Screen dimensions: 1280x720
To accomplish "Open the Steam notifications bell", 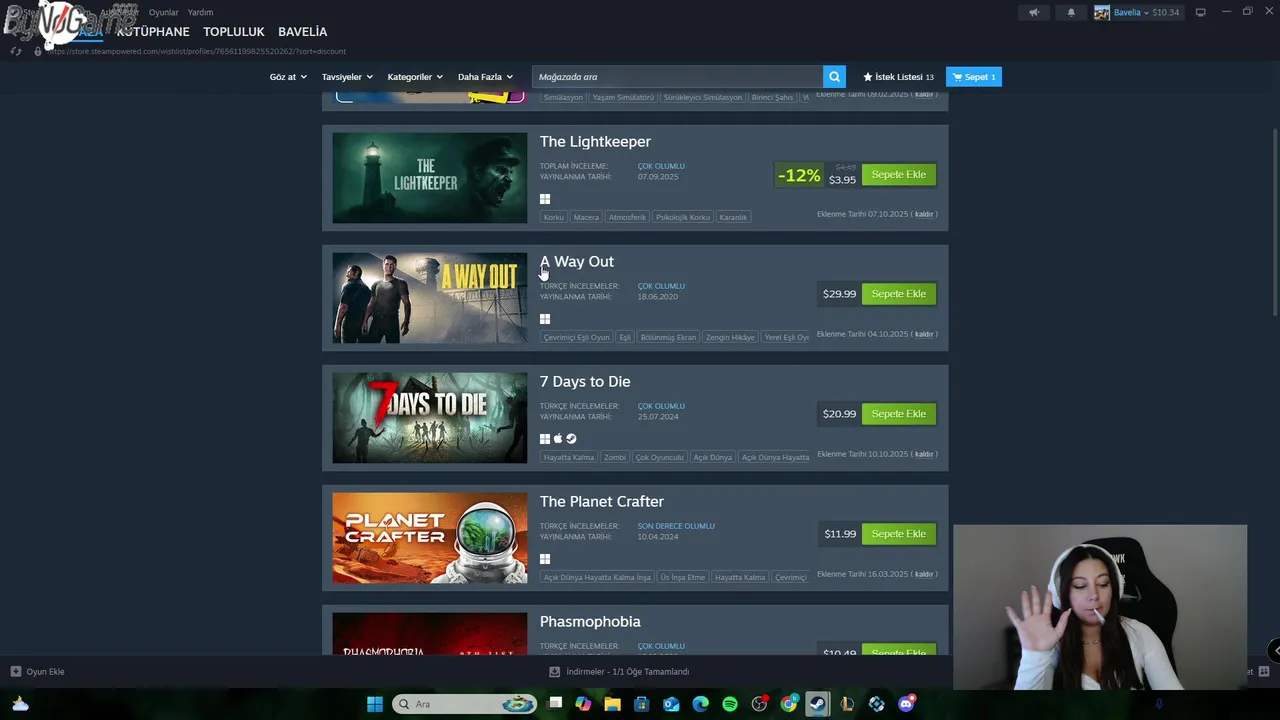I will pos(1071,13).
